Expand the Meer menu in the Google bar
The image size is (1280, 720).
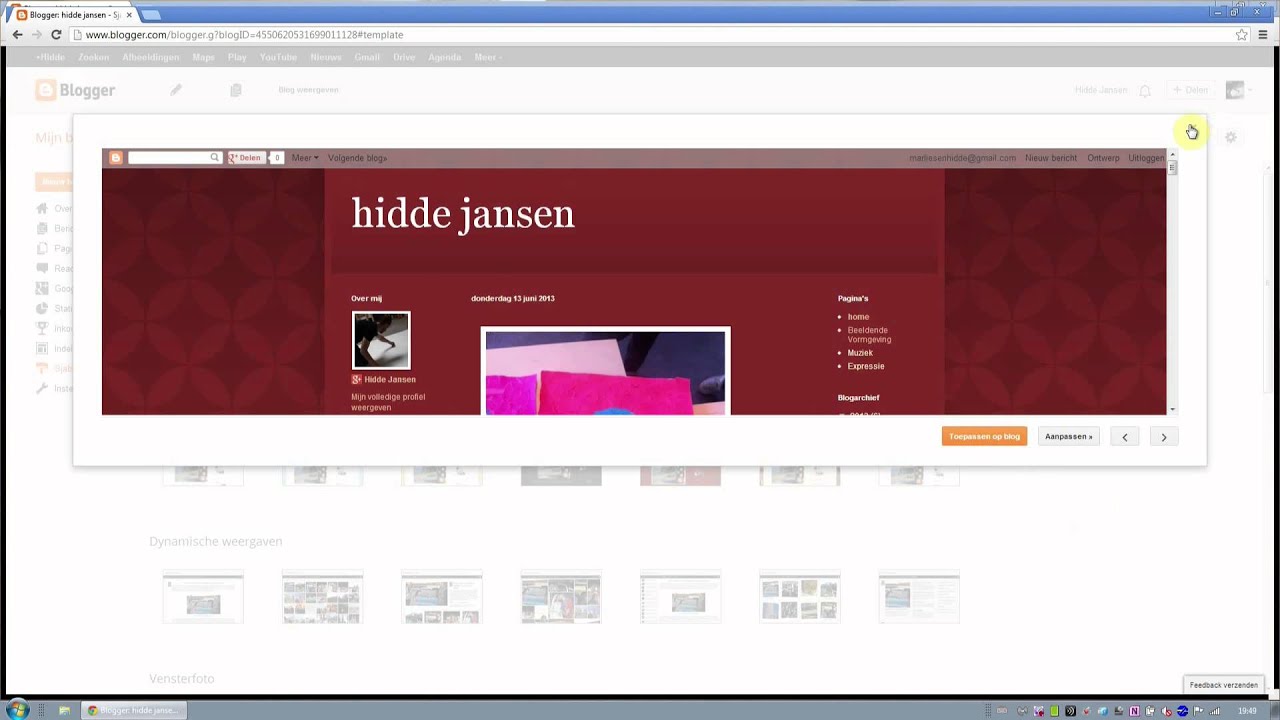pos(488,57)
